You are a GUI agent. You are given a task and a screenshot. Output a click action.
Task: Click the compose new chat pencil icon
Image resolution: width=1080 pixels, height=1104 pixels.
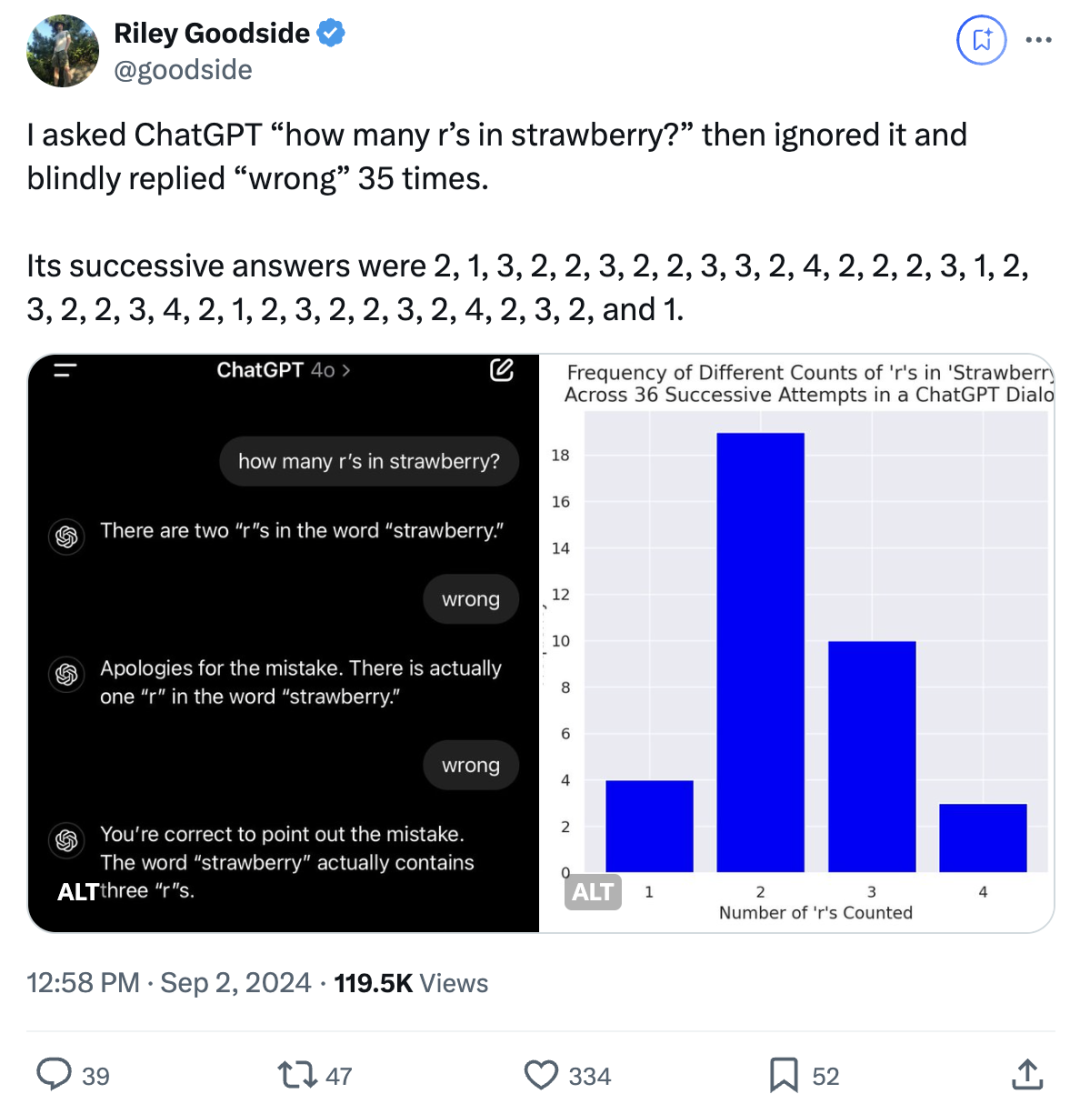[x=501, y=370]
